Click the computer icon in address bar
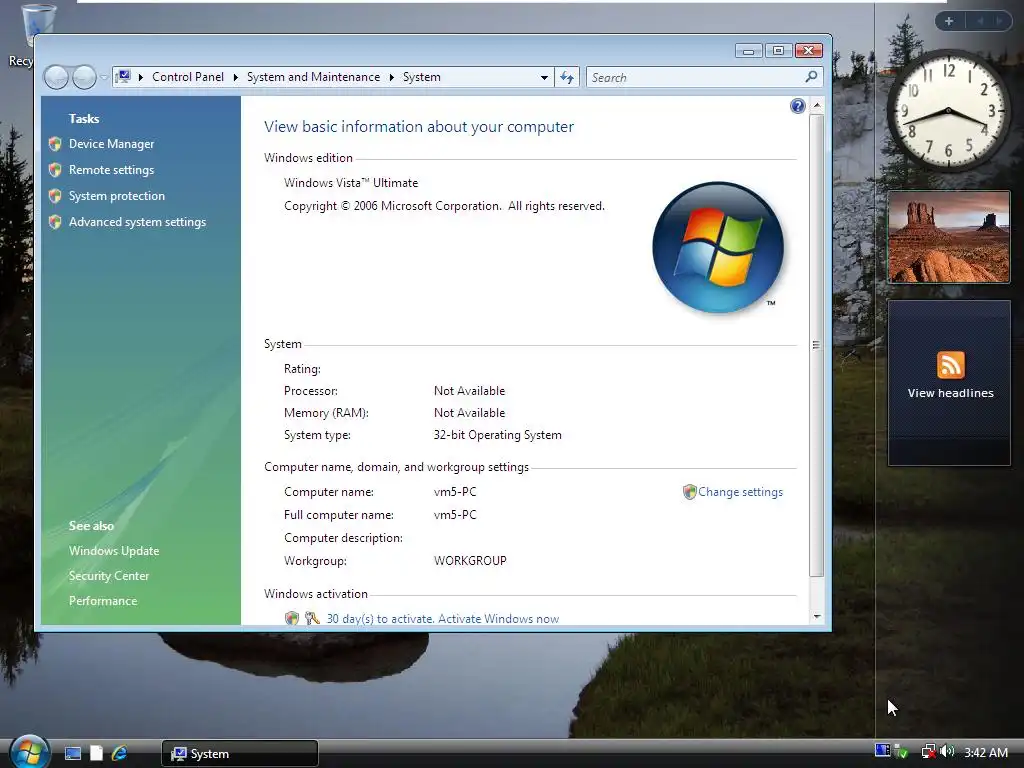The image size is (1024, 768). [123, 77]
